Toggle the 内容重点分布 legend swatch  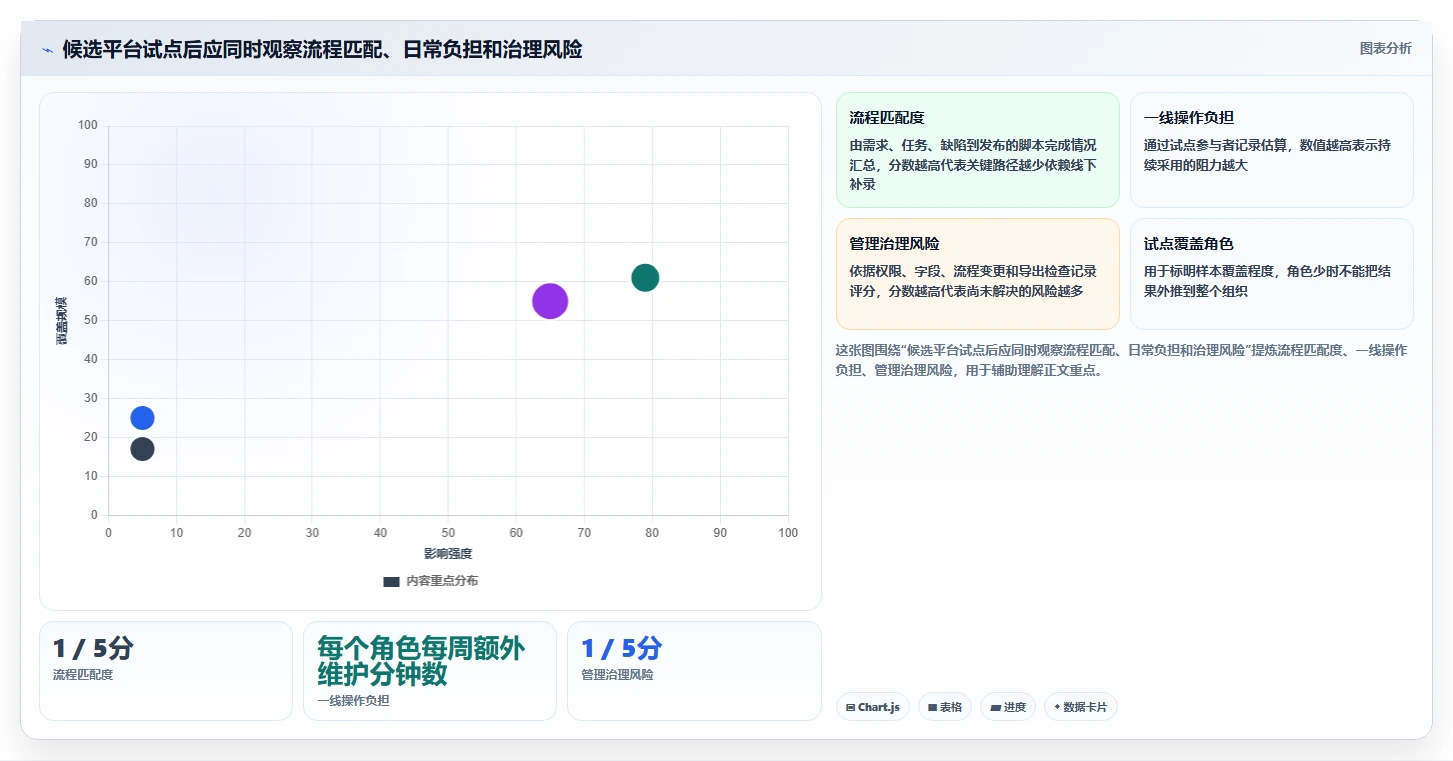tap(391, 581)
